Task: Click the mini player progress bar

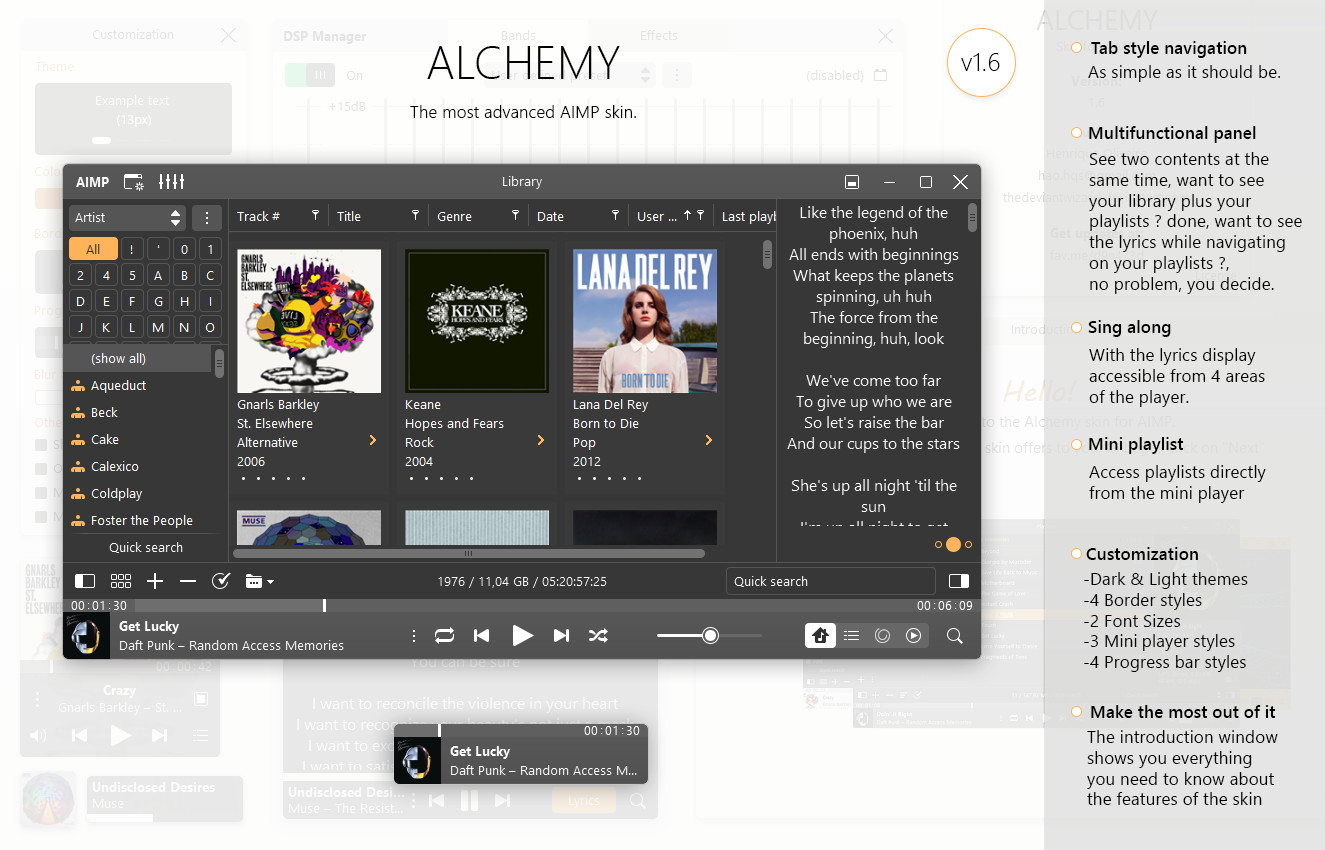Action: point(520,729)
